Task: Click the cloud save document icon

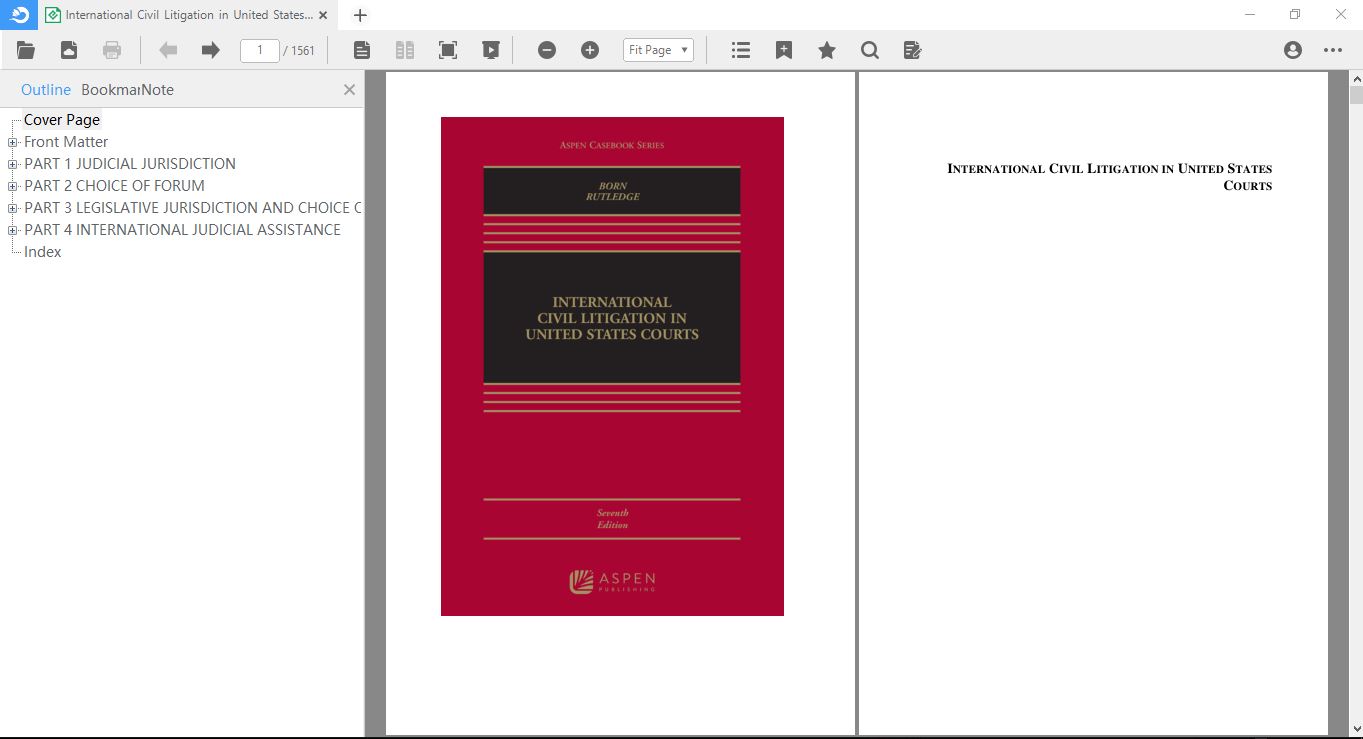Action: click(x=69, y=50)
